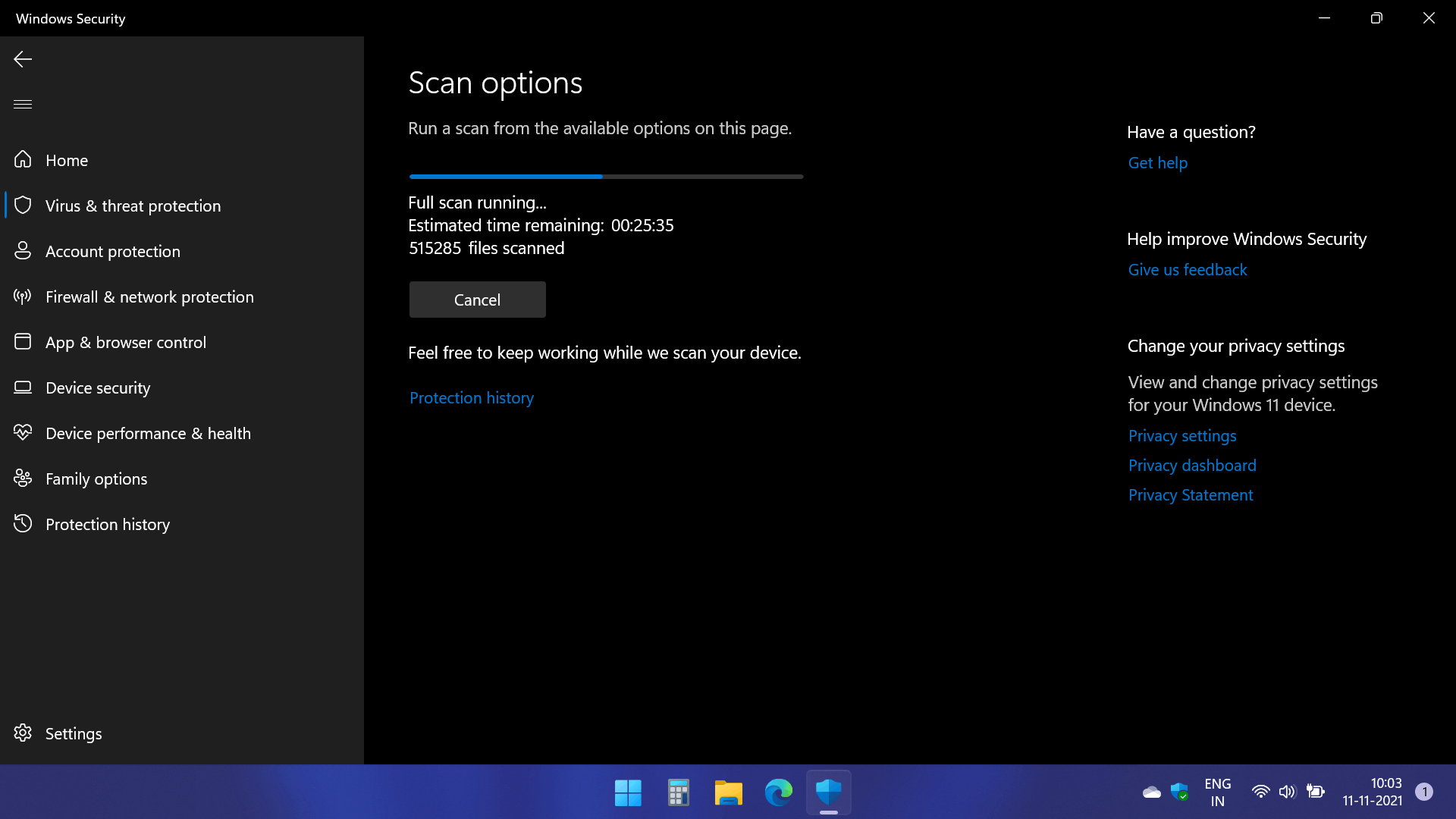Open Microsoft Edge from the taskbar
Image resolution: width=1456 pixels, height=819 pixels.
[778, 792]
